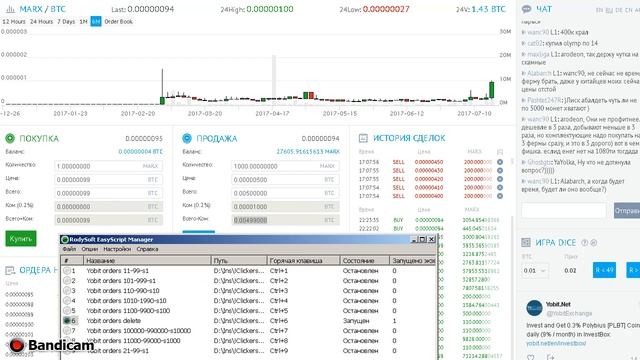This screenshot has height=360, width=640.
Task: Click the ЧАТ speech bubble icon
Action: pyautogui.click(x=527, y=9)
